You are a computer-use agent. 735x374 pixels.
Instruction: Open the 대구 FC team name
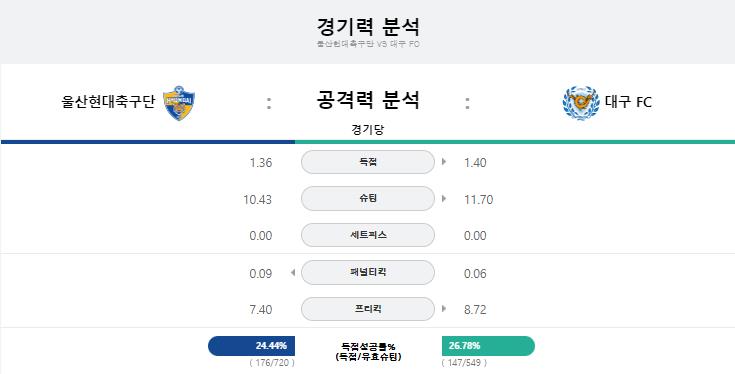(x=629, y=102)
